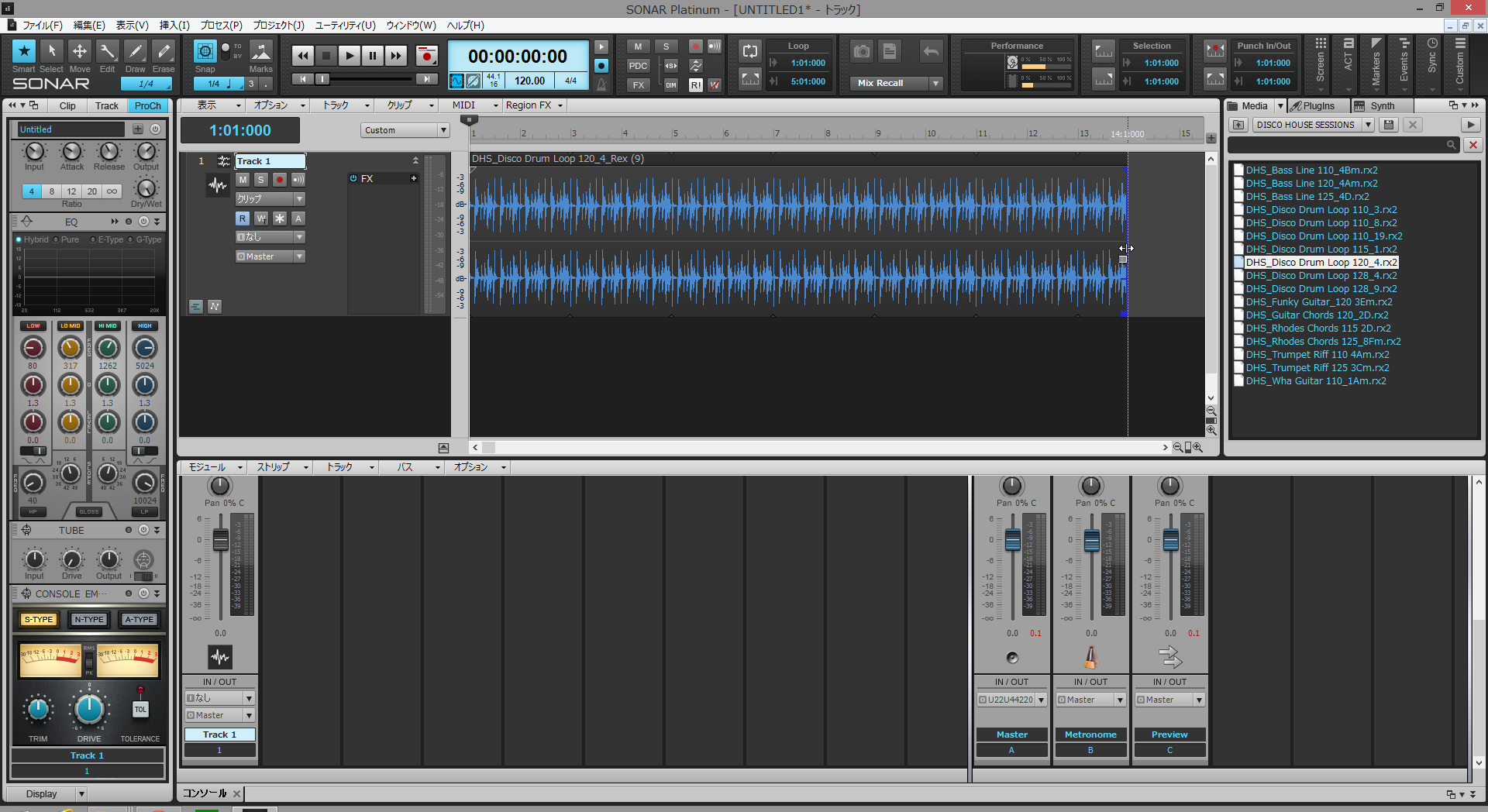Choose the Select tool
1488x812 pixels.
pos(52,51)
